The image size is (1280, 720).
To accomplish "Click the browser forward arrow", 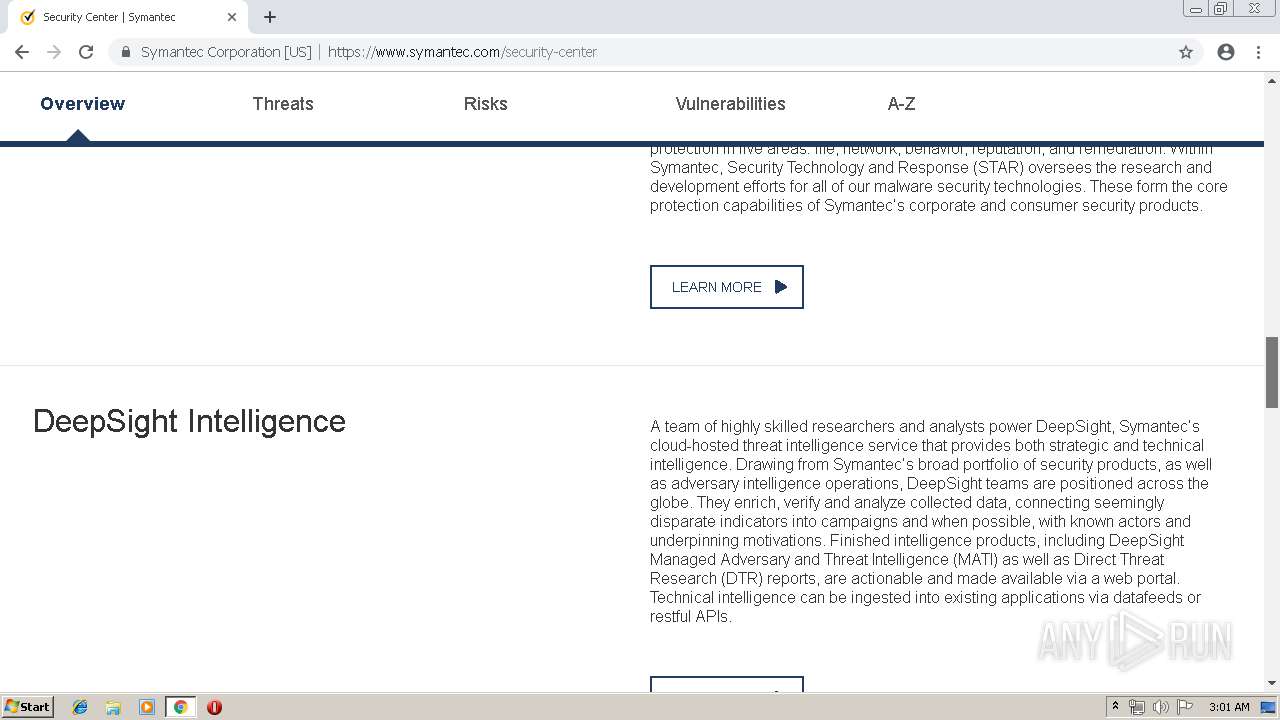I will (54, 52).
